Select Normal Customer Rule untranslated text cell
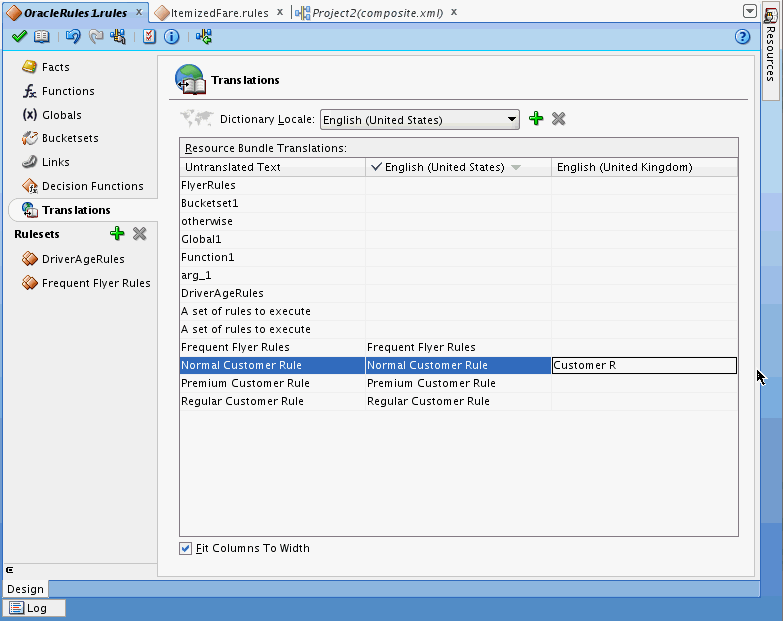Image resolution: width=783 pixels, height=621 pixels. [273, 365]
